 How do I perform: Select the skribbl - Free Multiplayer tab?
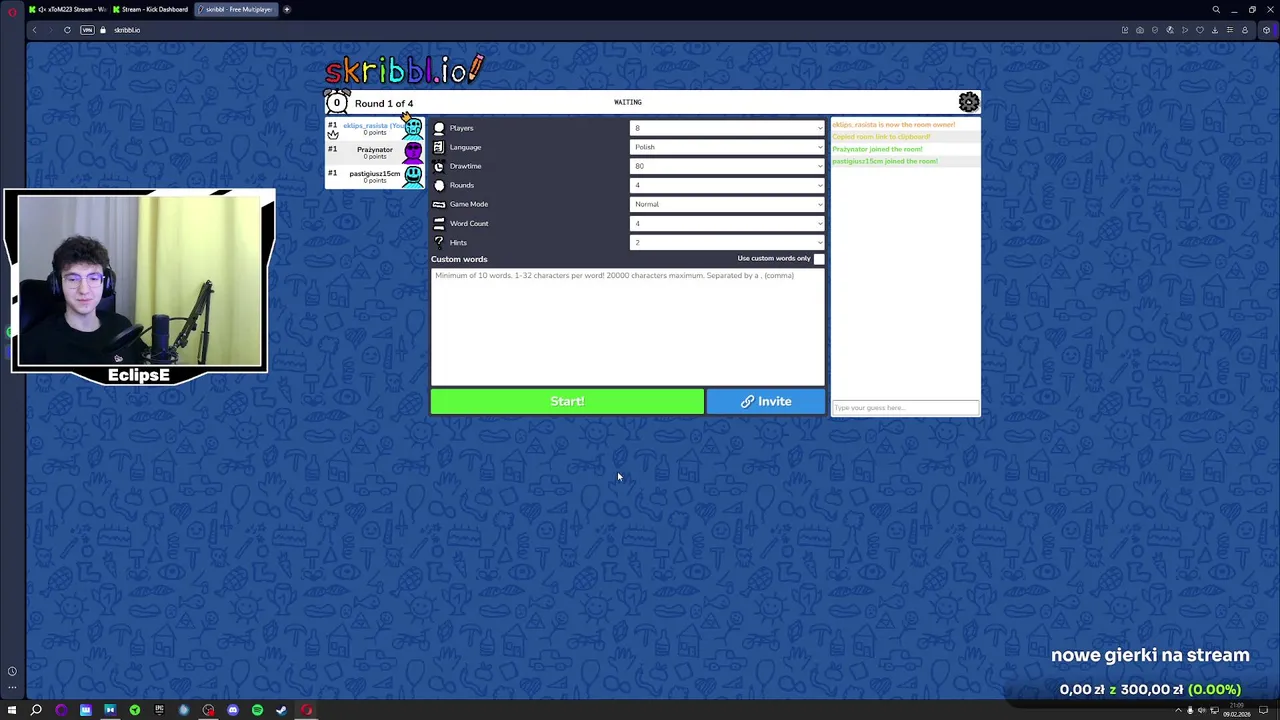point(236,9)
